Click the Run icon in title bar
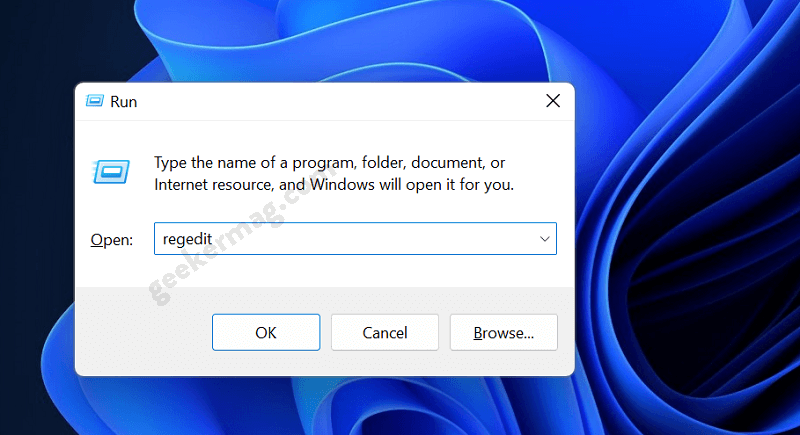 click(95, 101)
